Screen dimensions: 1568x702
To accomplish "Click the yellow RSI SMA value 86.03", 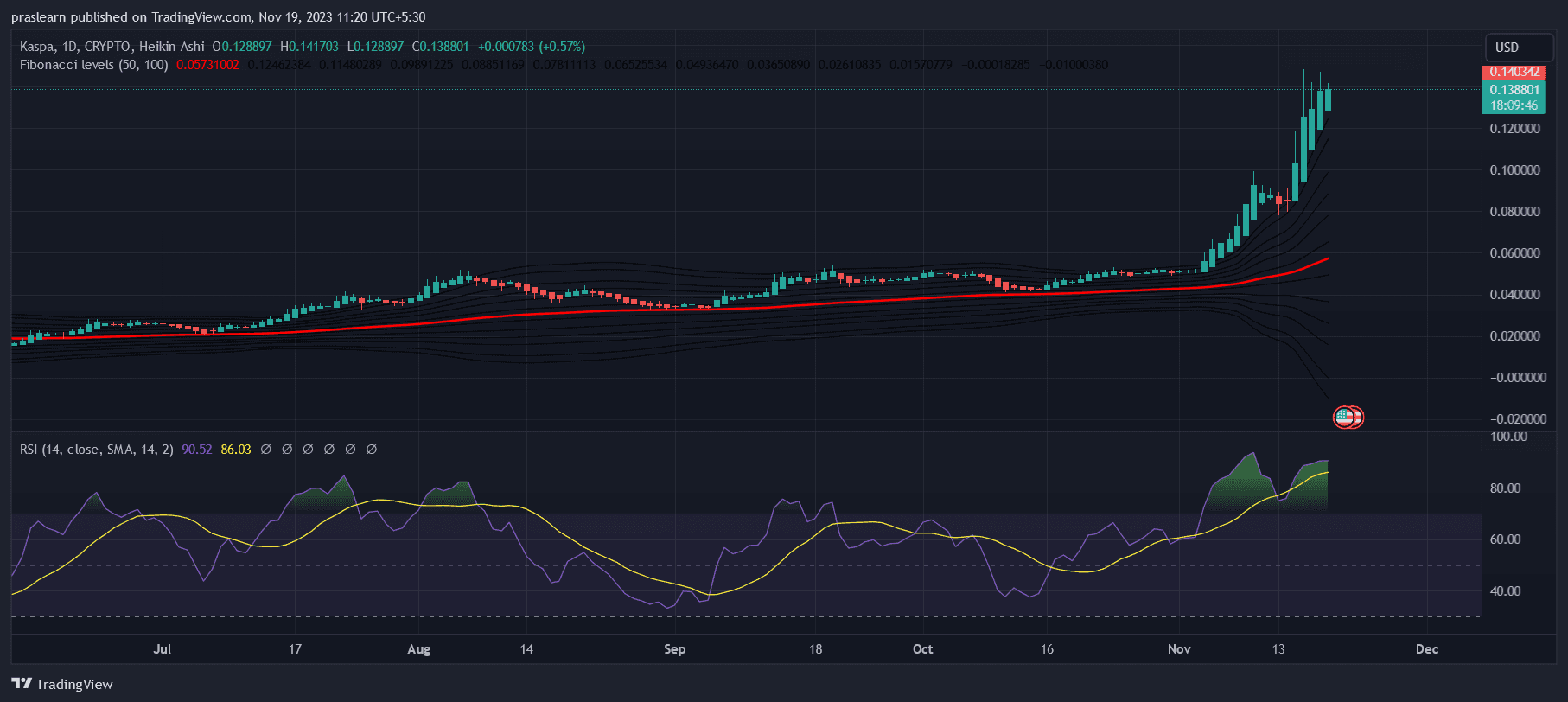I will point(236,450).
